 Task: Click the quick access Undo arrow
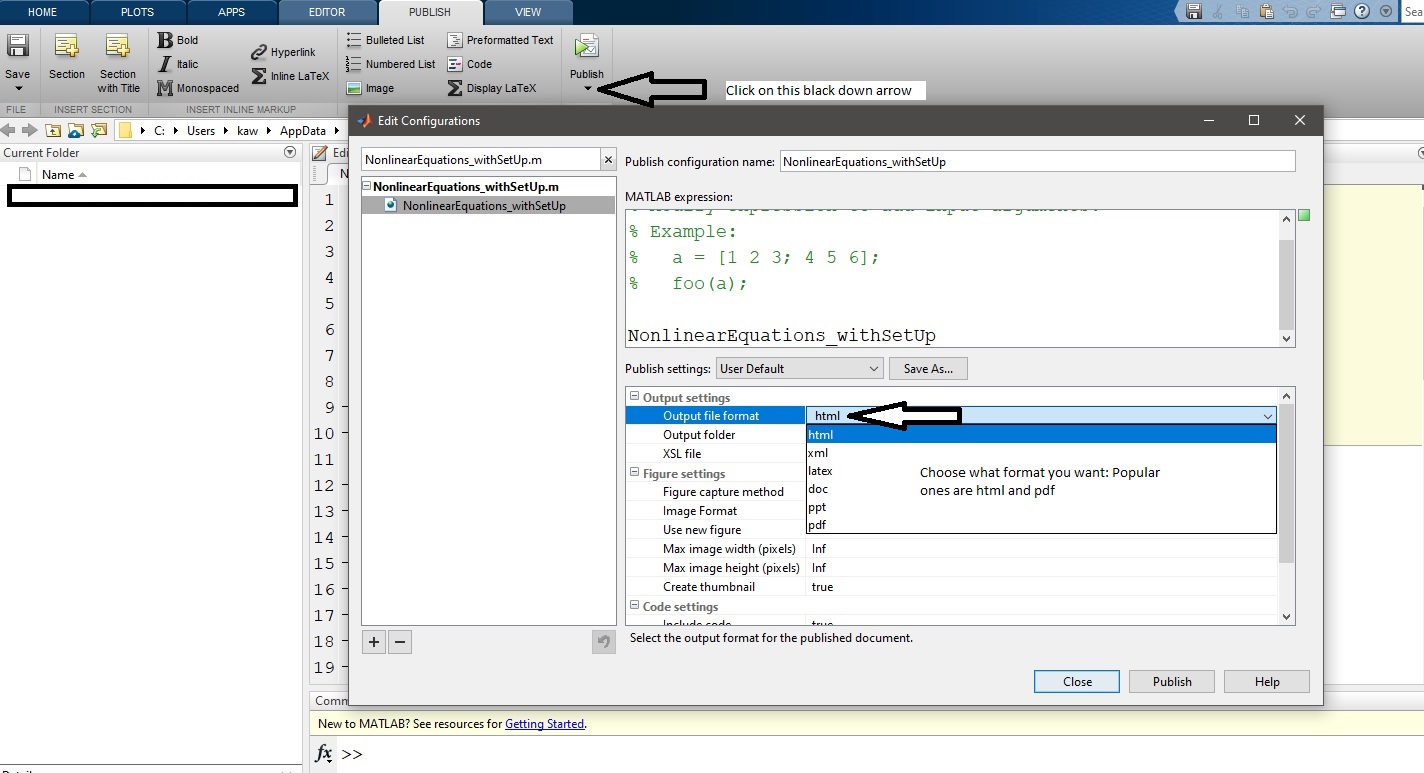click(1290, 12)
